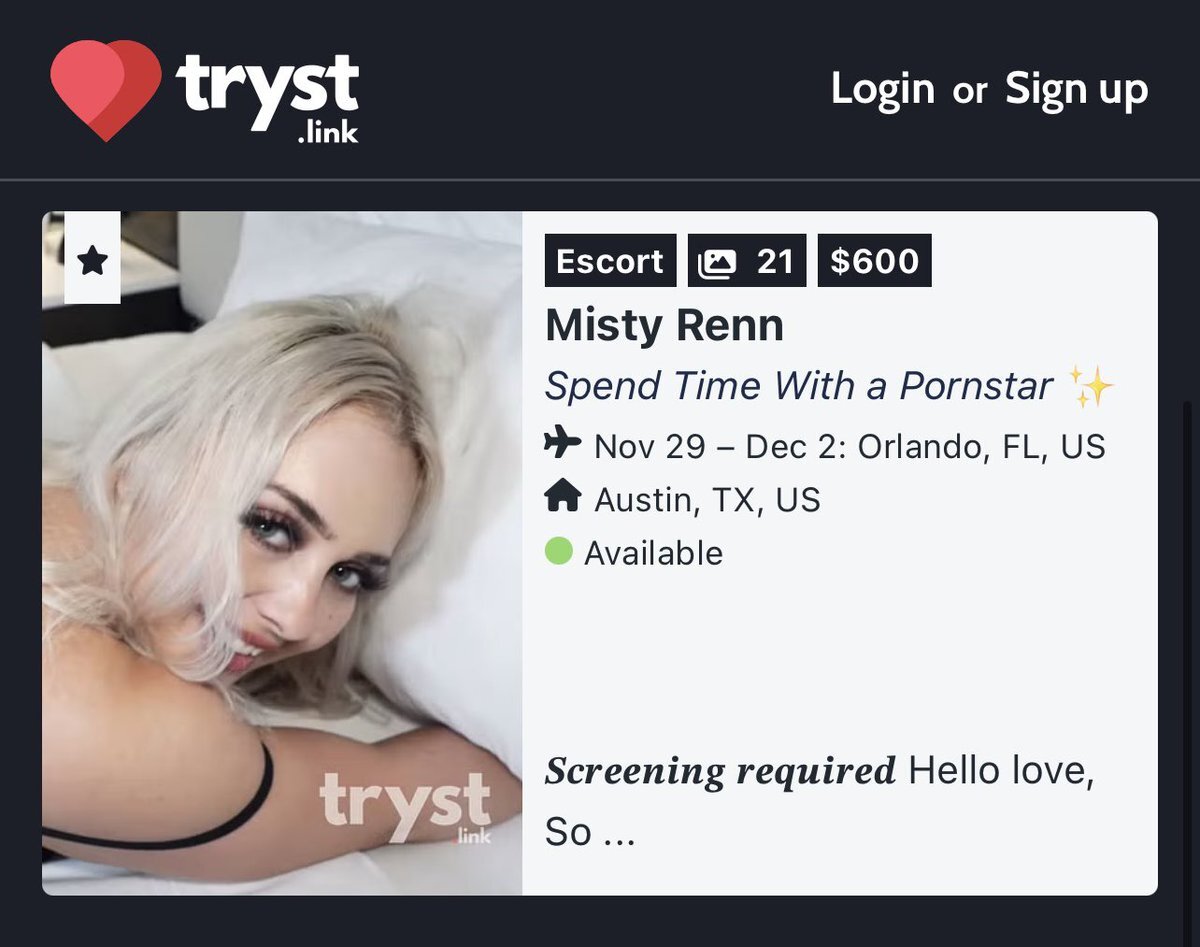Open the Misty Renn profile name
This screenshot has height=947, width=1200.
[x=664, y=325]
